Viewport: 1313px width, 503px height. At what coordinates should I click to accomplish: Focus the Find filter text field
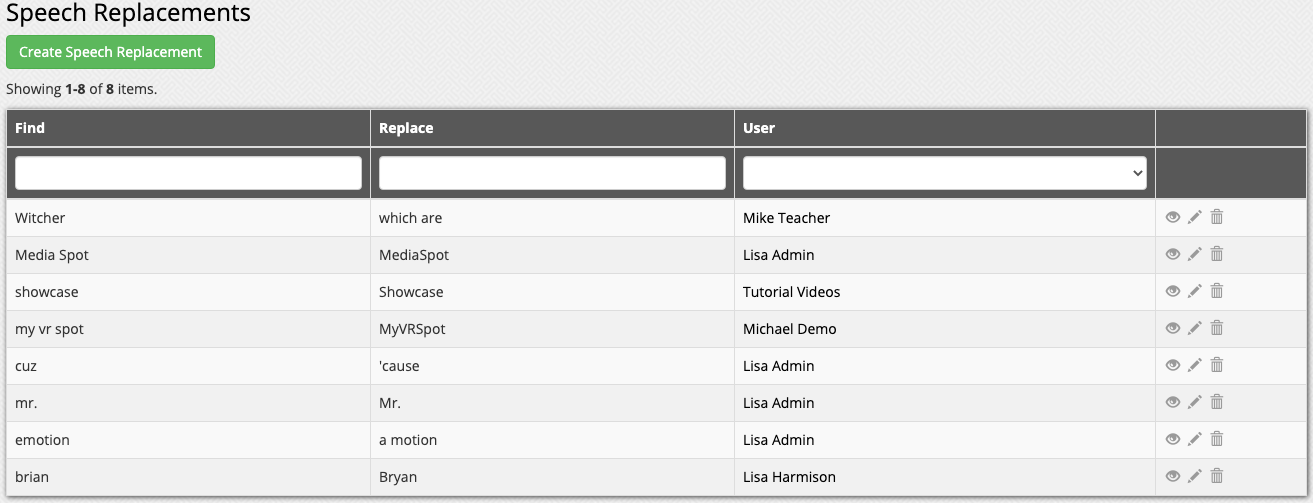[x=188, y=173]
